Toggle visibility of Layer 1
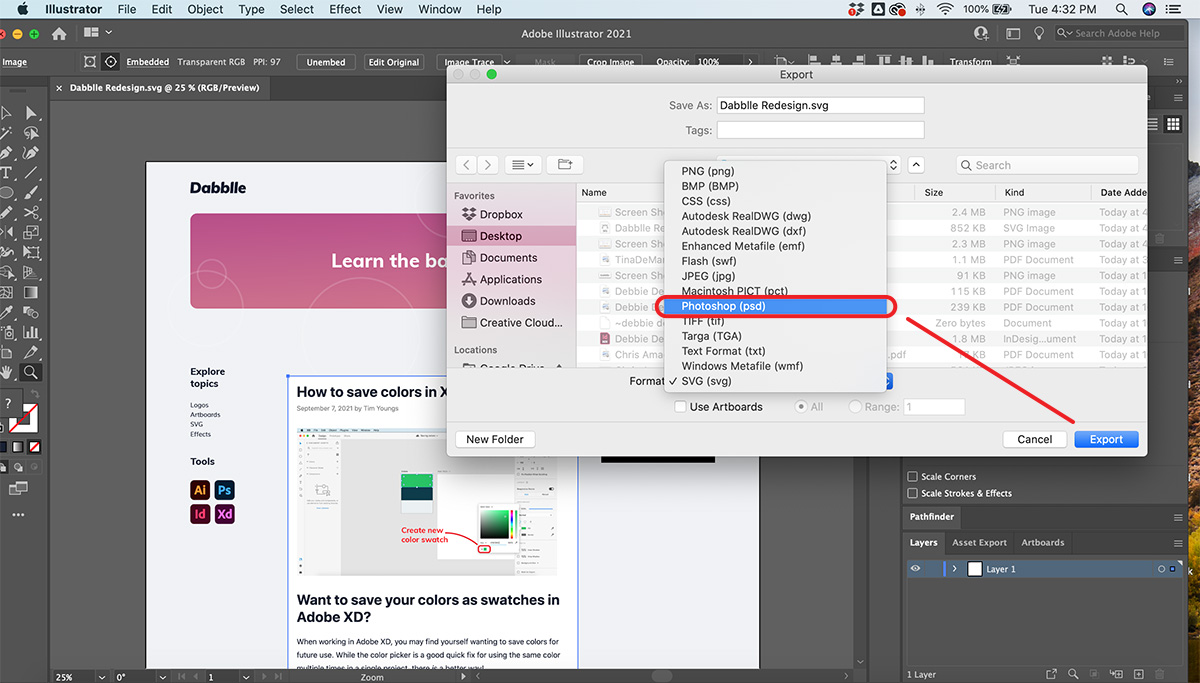This screenshot has height=683, width=1200. coord(915,569)
